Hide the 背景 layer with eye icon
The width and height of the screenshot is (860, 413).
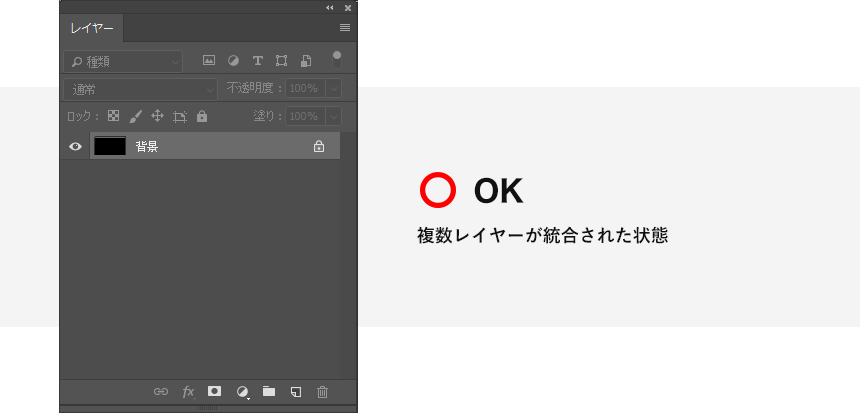coord(75,146)
